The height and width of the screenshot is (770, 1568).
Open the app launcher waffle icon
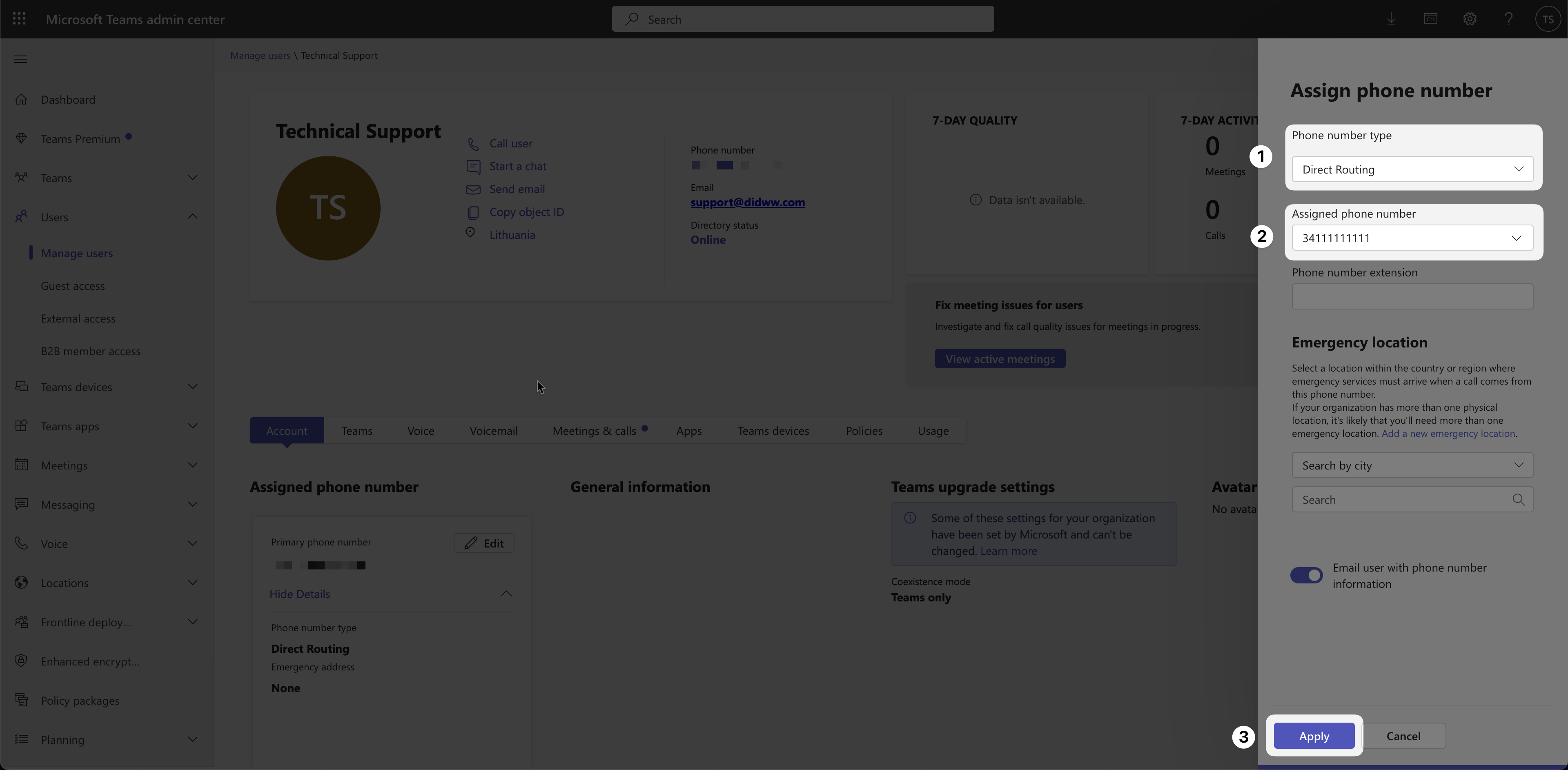(x=19, y=19)
